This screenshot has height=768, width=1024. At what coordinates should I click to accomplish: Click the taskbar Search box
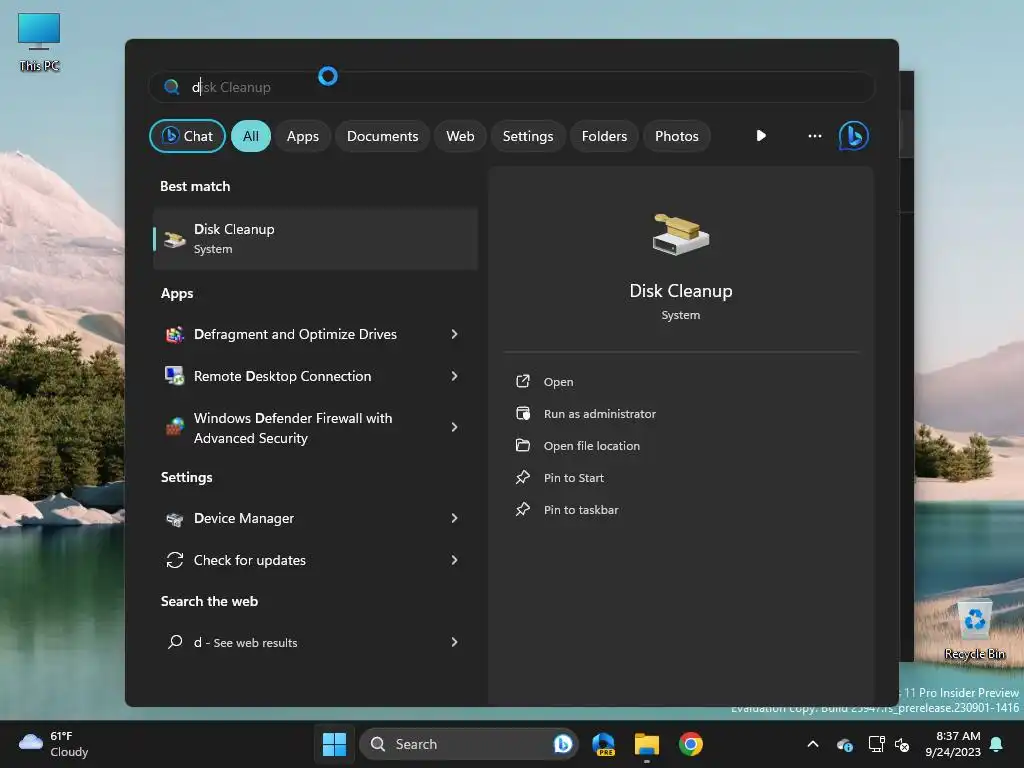point(468,744)
